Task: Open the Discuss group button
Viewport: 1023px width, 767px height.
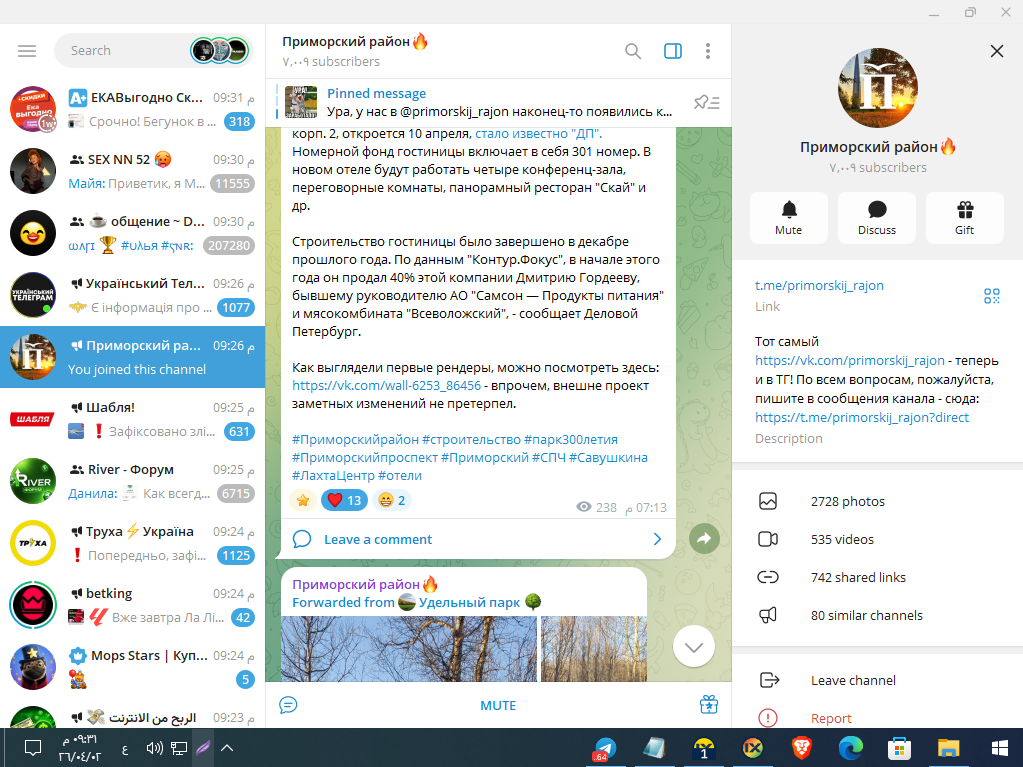Action: [877, 218]
